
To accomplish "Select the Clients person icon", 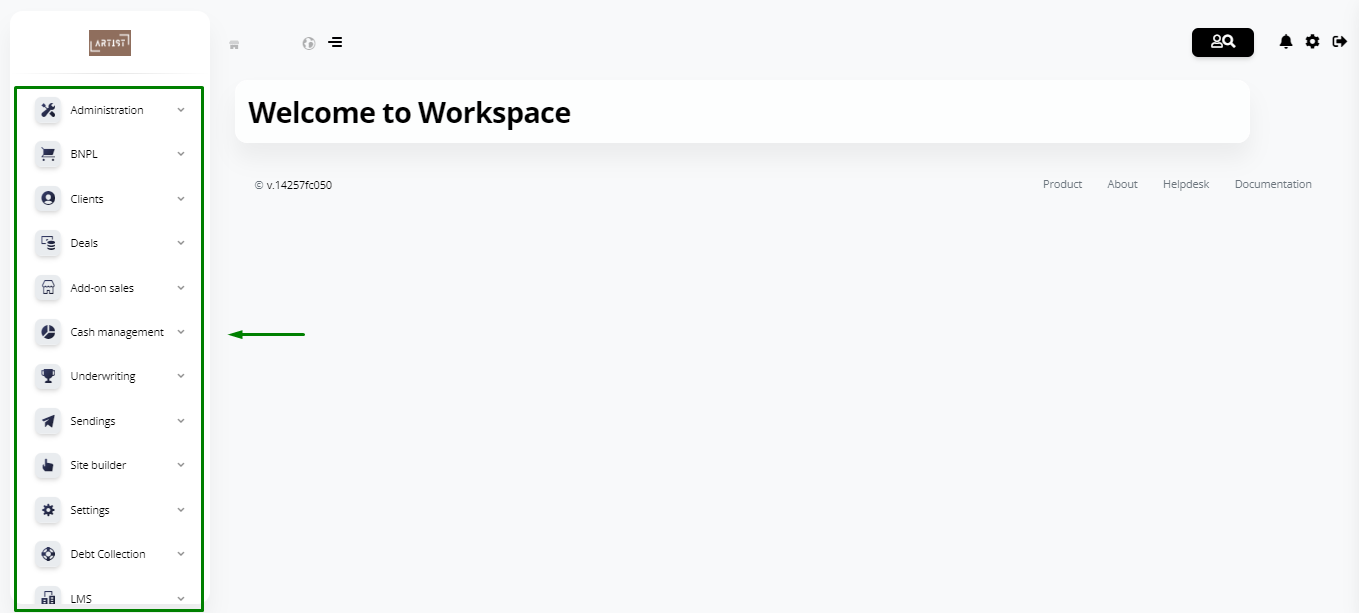I will 48,199.
